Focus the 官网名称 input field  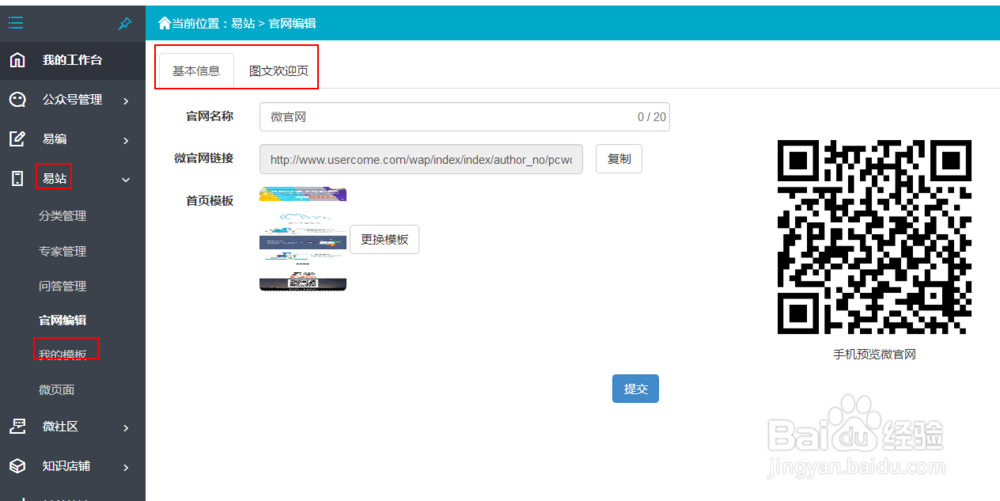point(464,117)
